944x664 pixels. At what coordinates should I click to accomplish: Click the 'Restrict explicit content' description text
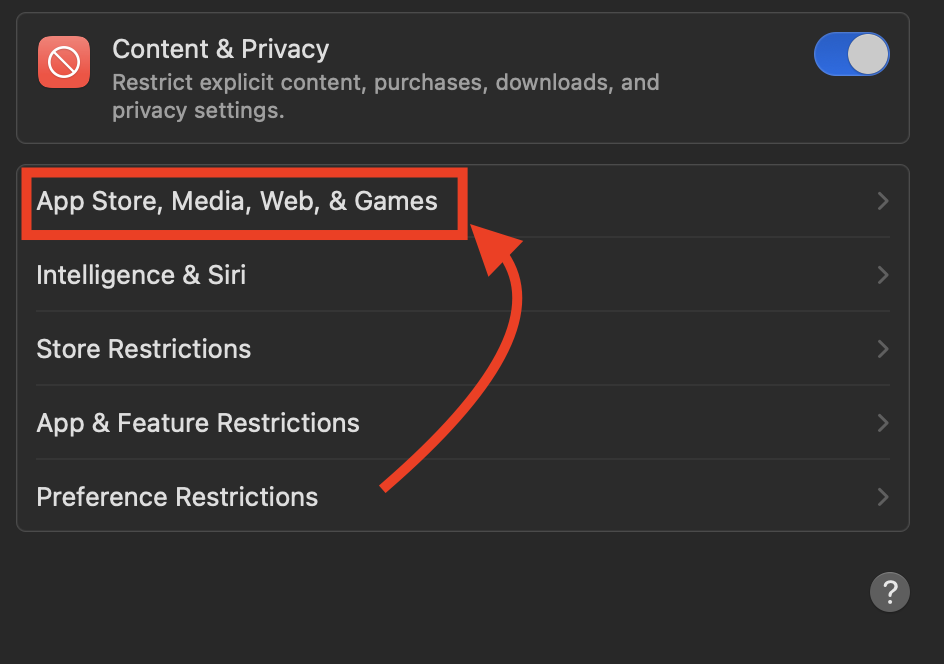pos(386,96)
